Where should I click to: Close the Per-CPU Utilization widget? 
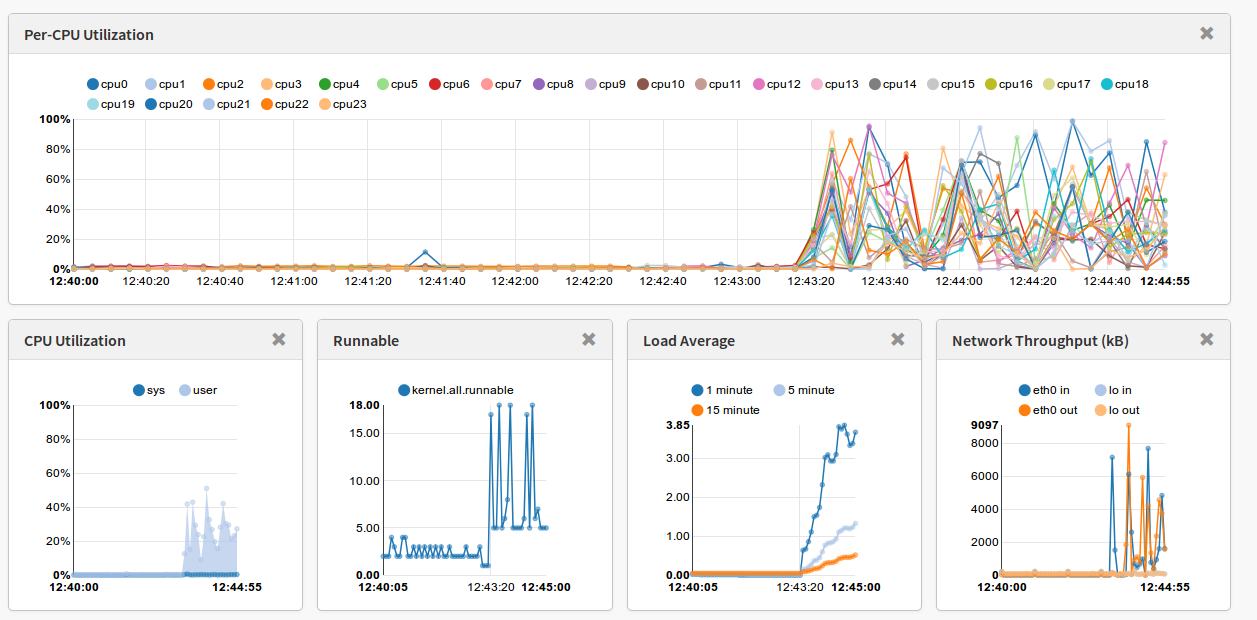(1206, 34)
